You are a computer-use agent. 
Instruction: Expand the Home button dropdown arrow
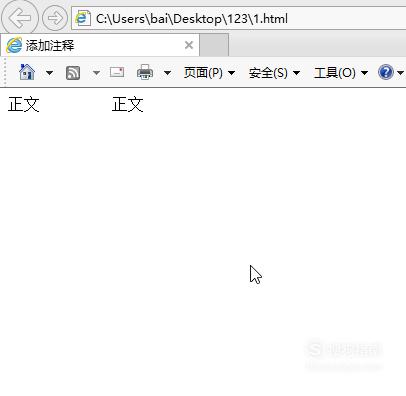(x=49, y=72)
